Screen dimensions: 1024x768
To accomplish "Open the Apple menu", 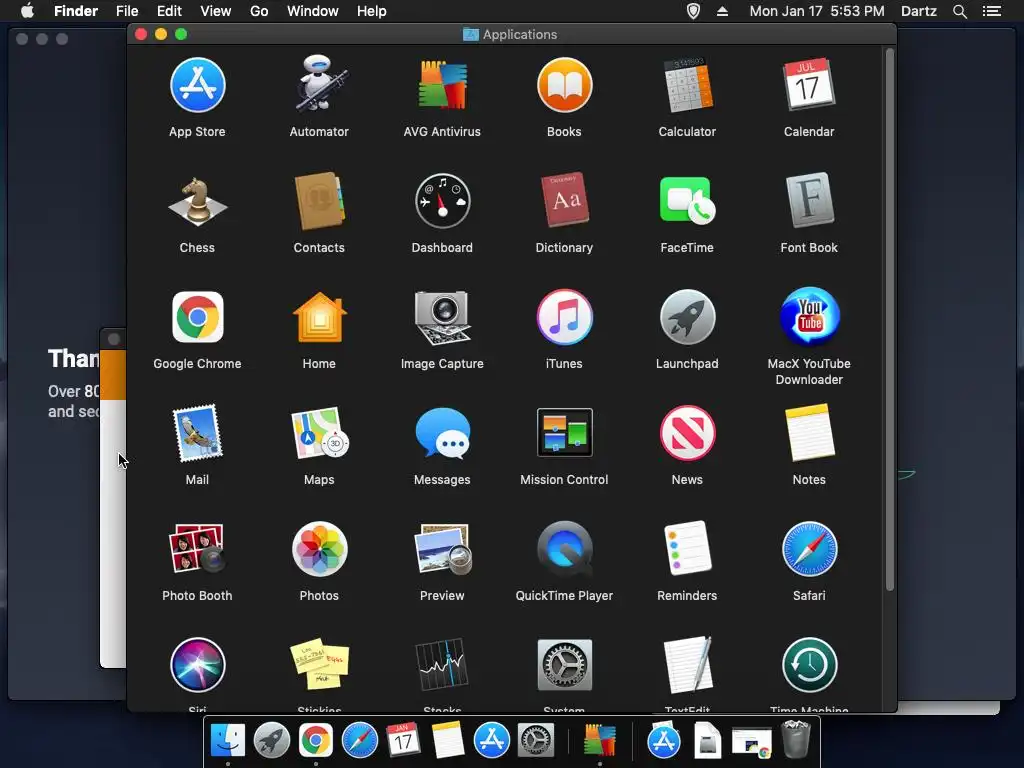I will coord(27,11).
